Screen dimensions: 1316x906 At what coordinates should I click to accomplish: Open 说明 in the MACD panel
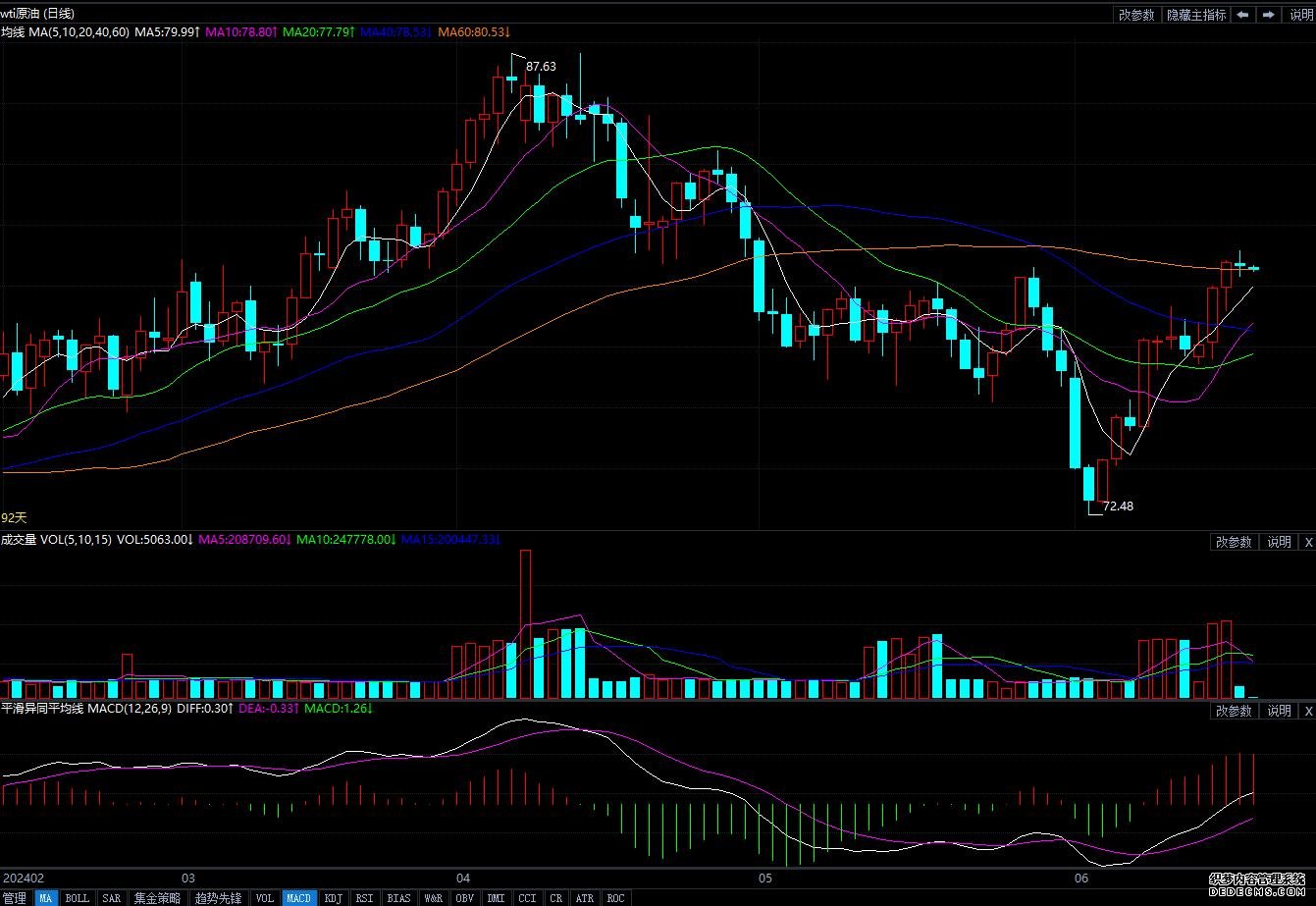click(1279, 711)
